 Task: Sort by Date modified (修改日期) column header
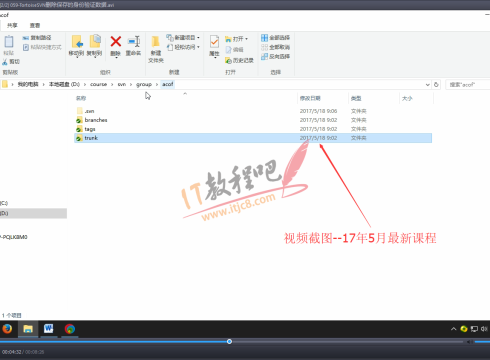click(x=310, y=98)
